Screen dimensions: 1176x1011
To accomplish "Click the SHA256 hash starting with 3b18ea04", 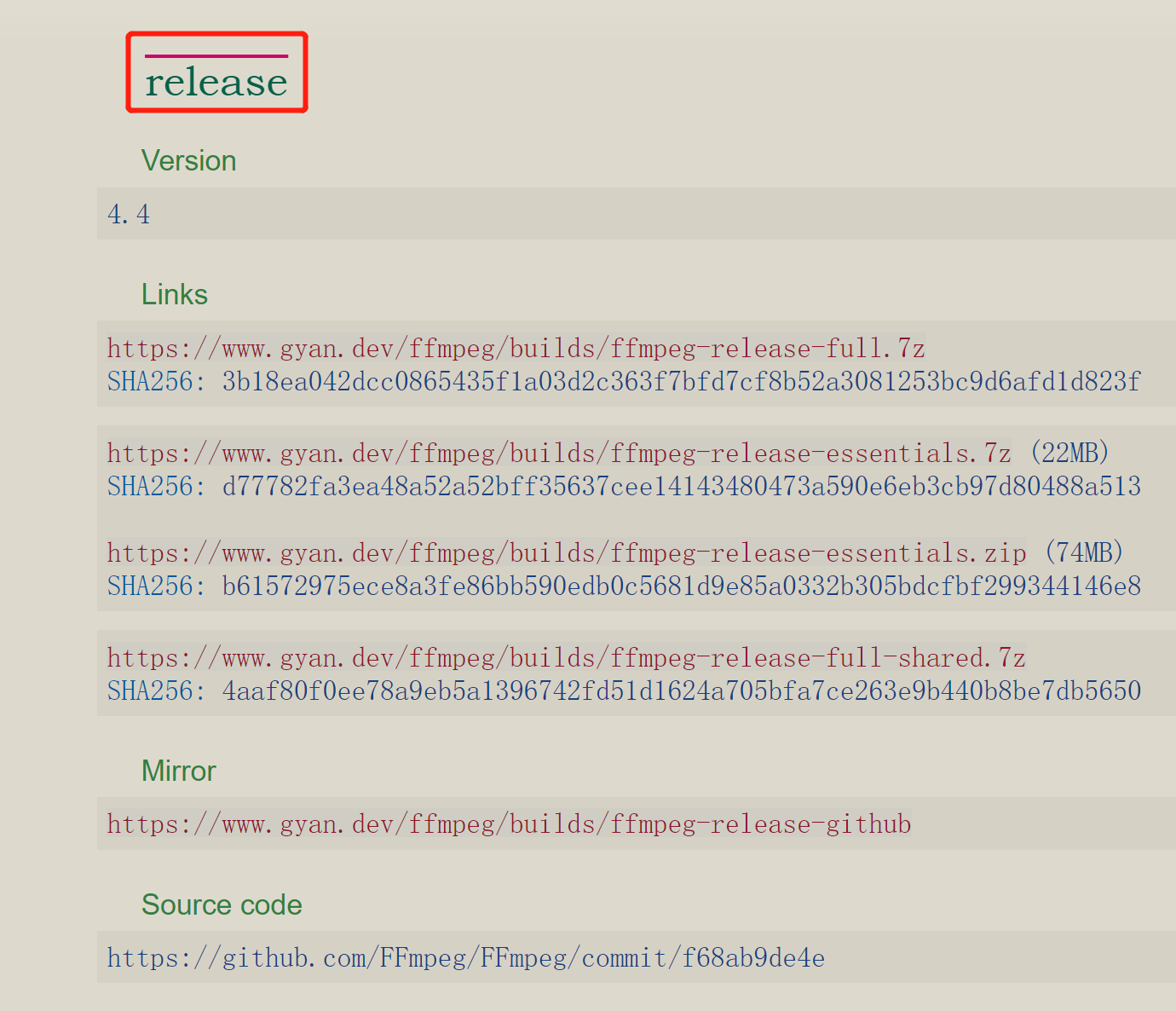I will point(682,381).
